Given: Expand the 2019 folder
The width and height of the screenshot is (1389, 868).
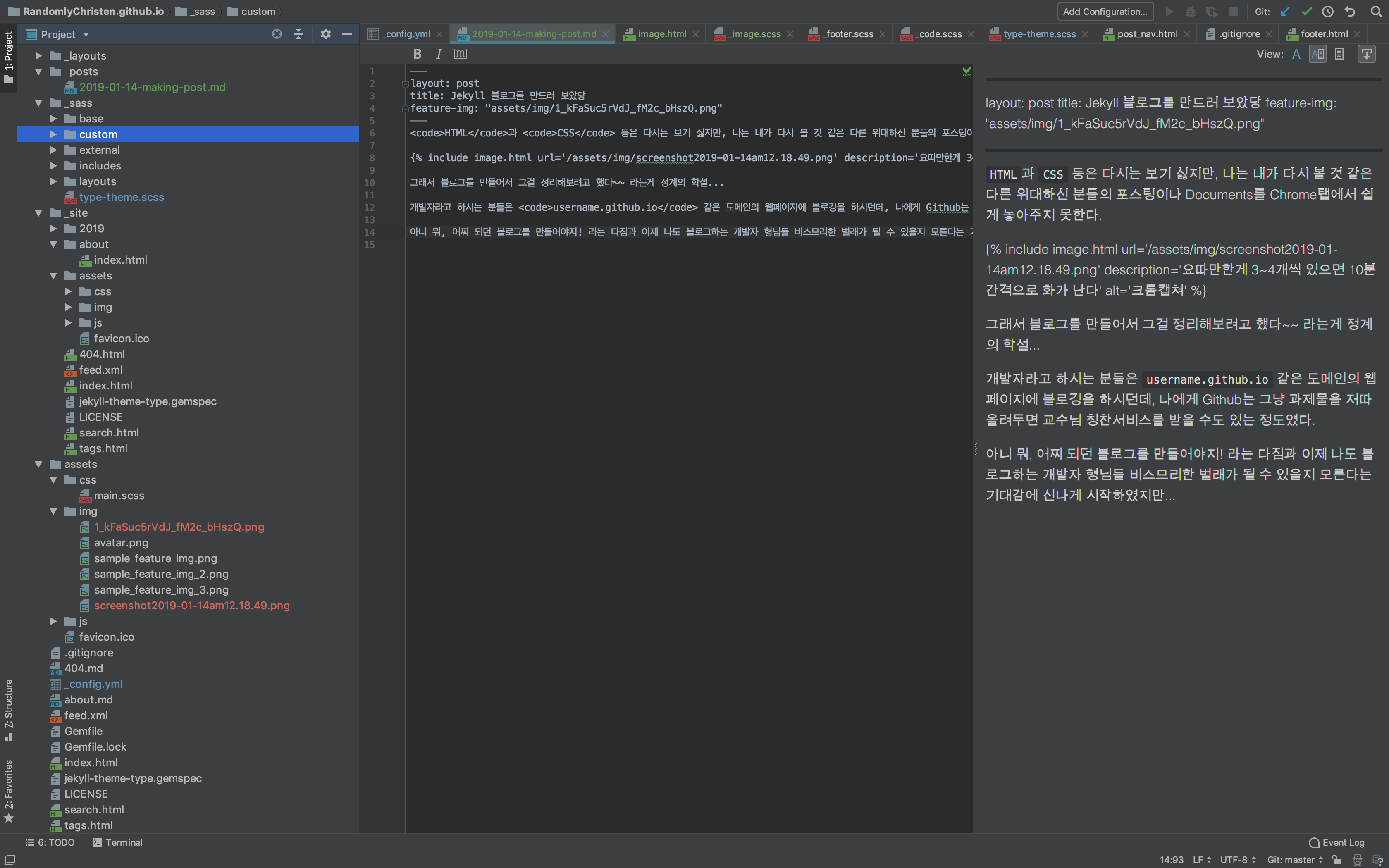Looking at the screenshot, I should tap(53, 229).
